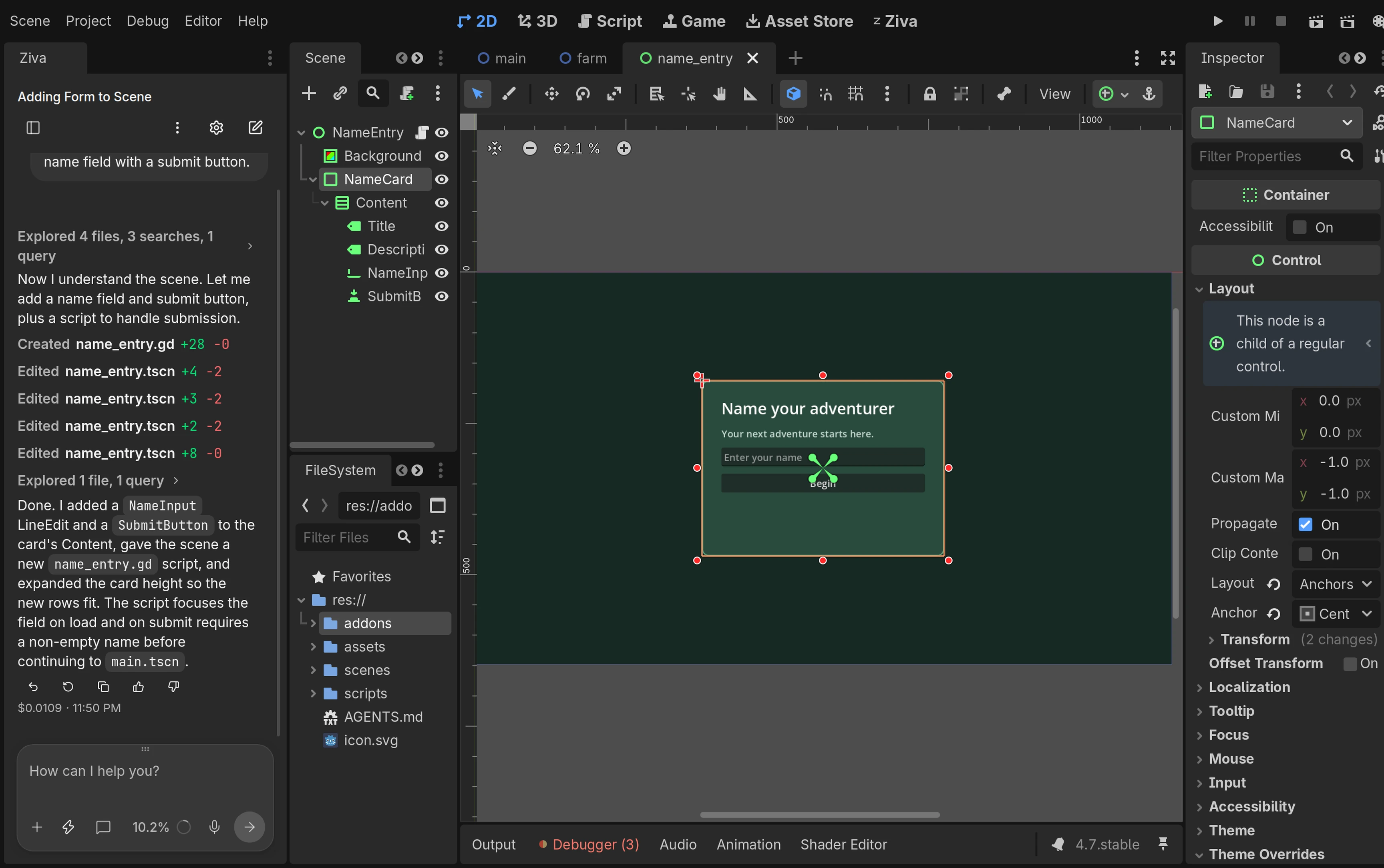
Task: Uncheck Propagate On checkbox
Action: pos(1306,525)
